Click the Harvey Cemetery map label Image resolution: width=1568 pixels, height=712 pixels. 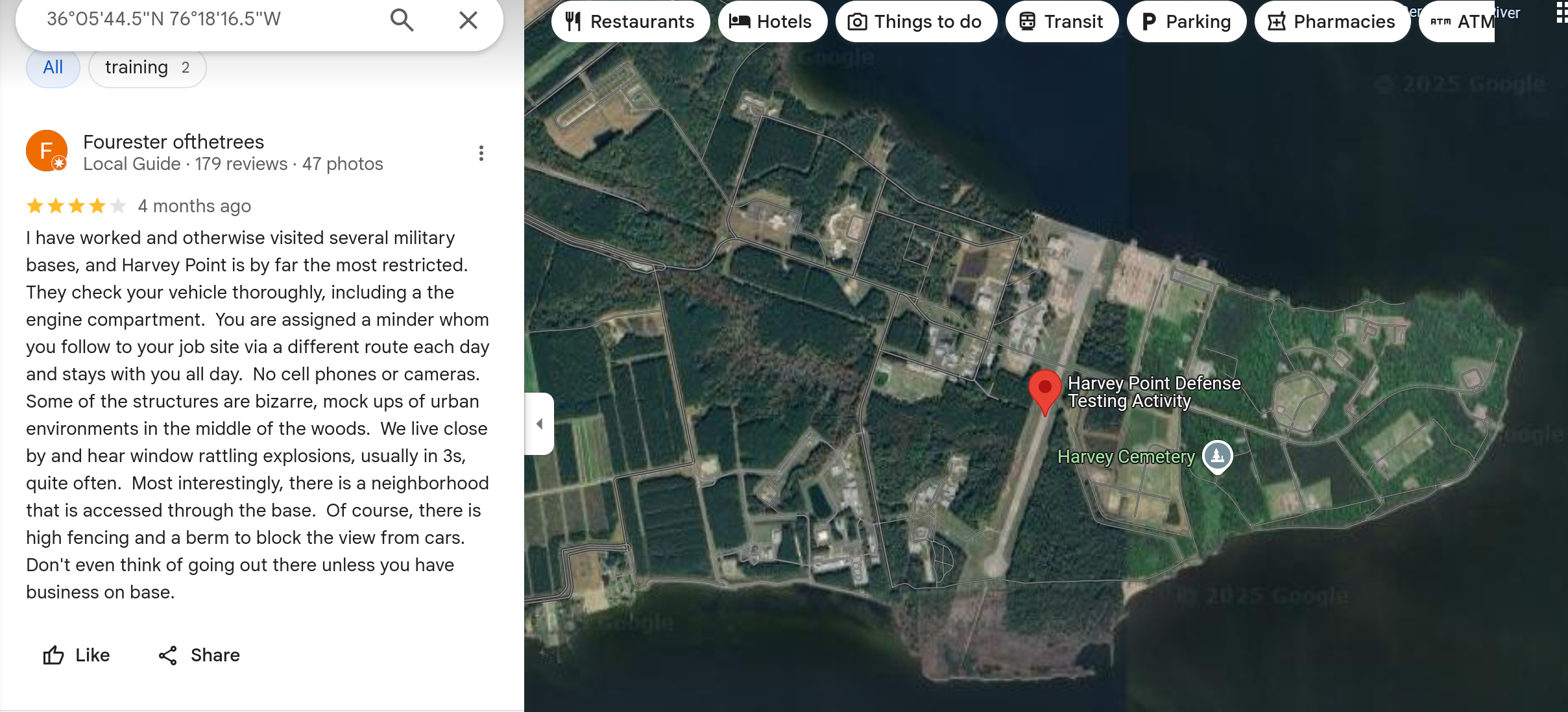[x=1126, y=457]
